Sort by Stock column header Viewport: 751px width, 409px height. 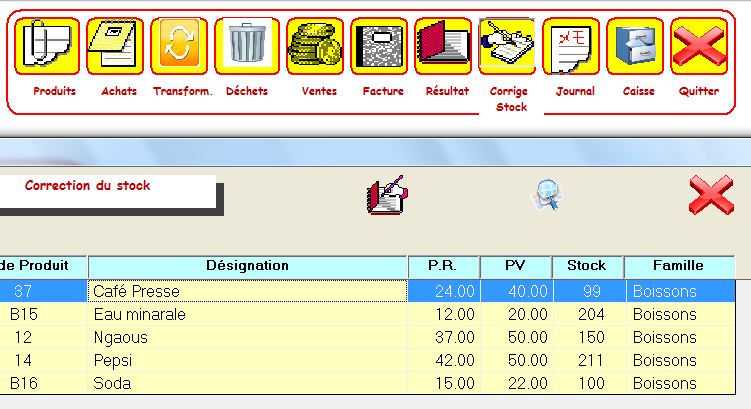588,266
